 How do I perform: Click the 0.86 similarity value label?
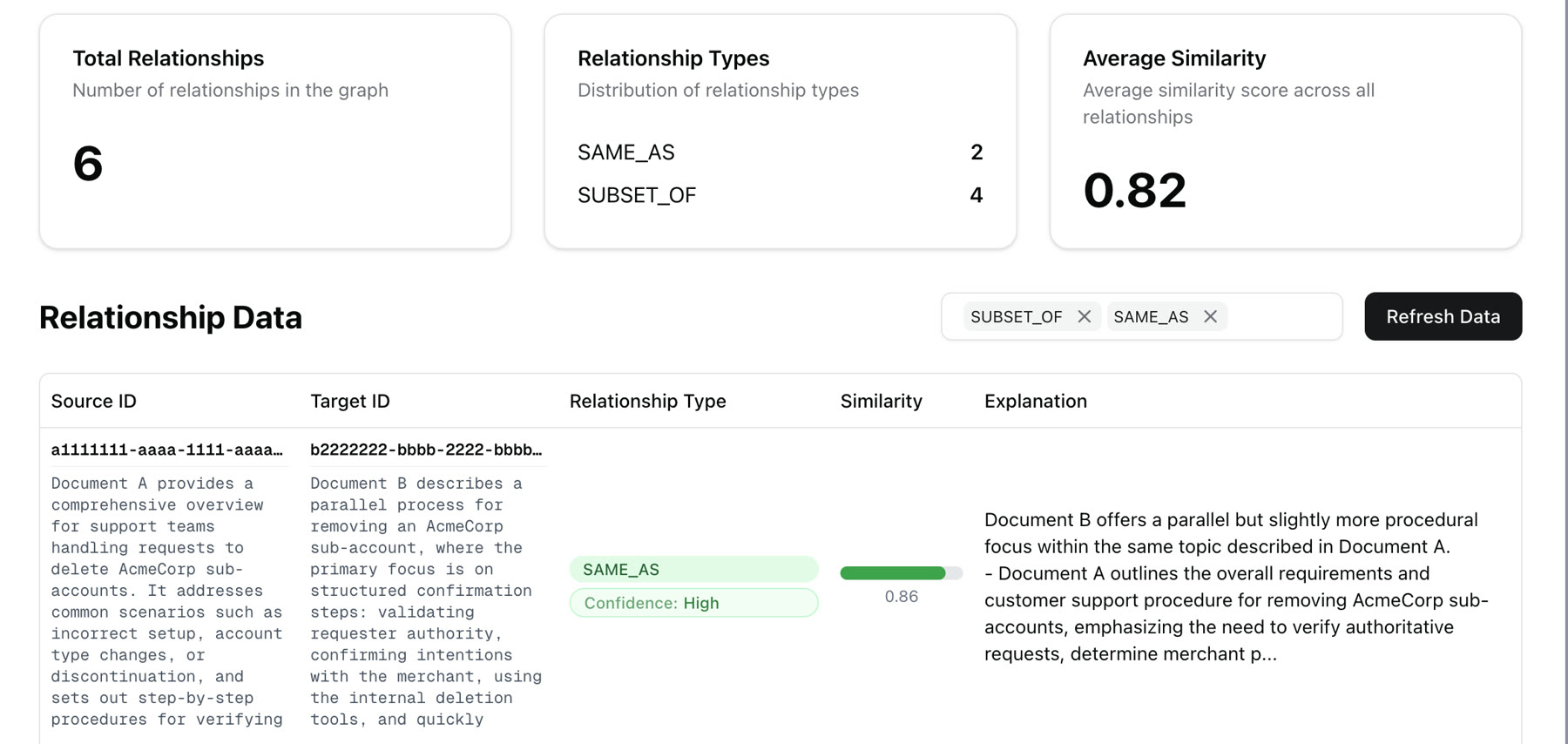coord(901,597)
